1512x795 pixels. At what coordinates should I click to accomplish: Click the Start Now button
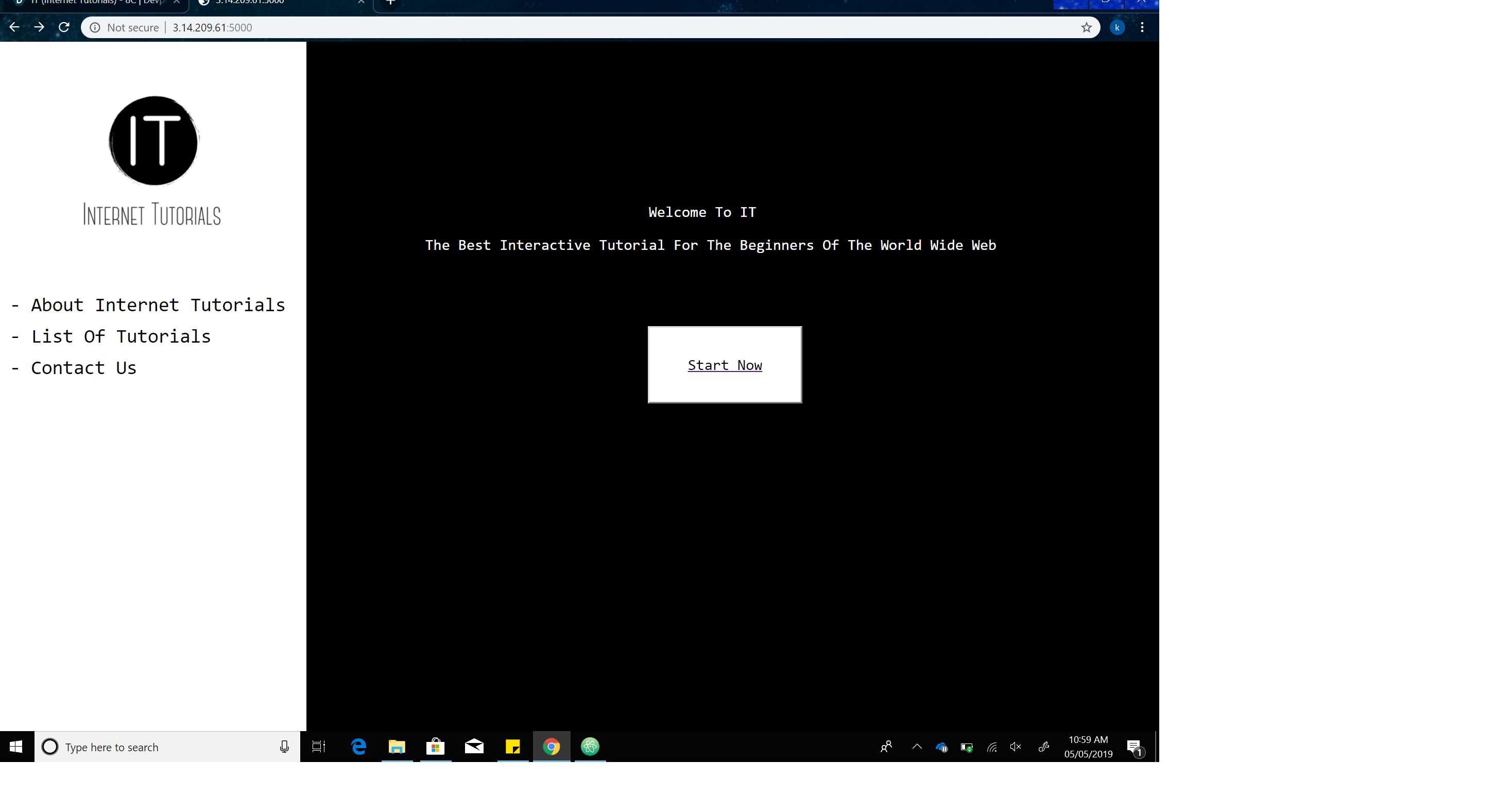pyautogui.click(x=725, y=365)
